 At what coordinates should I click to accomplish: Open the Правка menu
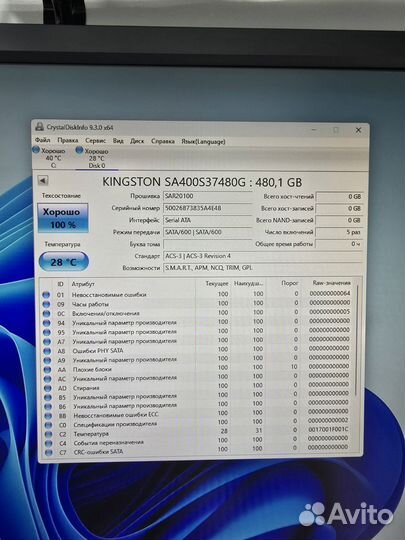68,141
